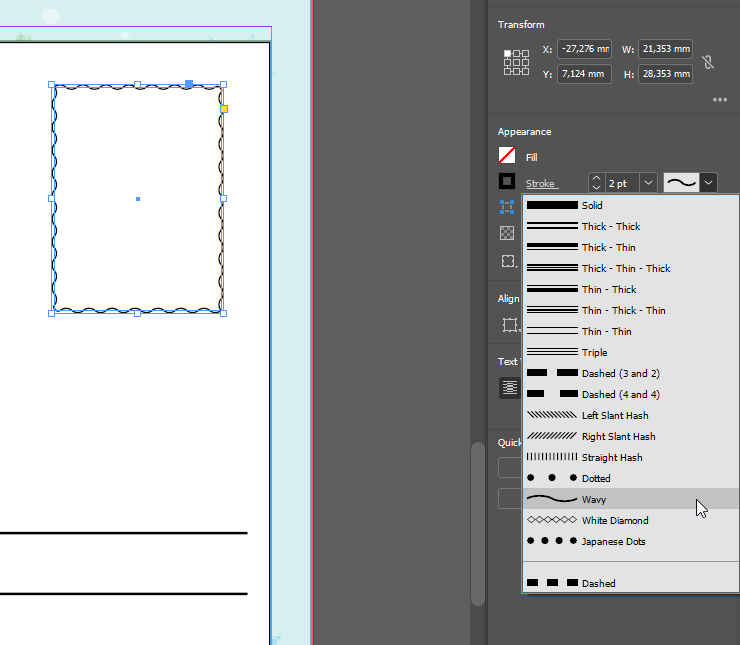The image size is (740, 645).
Task: Click the opacity checkerboard icon
Action: click(x=508, y=233)
